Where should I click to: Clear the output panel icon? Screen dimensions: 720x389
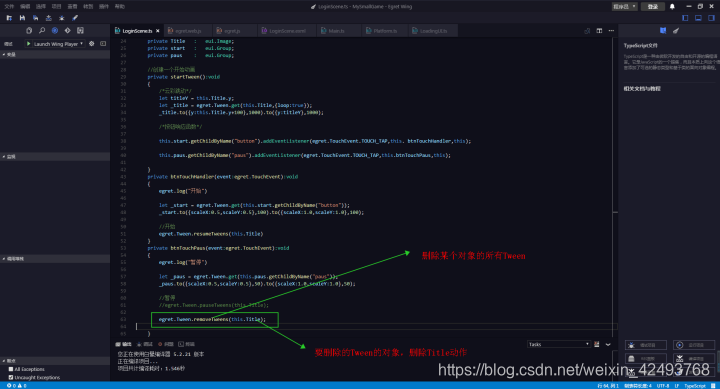pyautogui.click(x=596, y=344)
